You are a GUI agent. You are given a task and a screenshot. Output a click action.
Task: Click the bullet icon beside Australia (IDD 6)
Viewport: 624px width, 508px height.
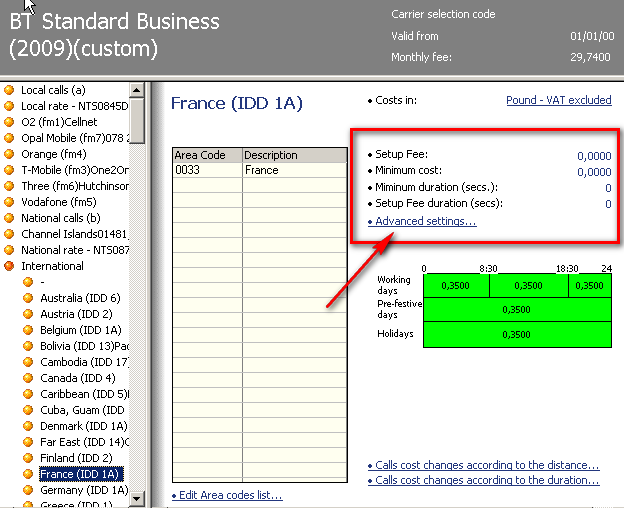point(29,298)
